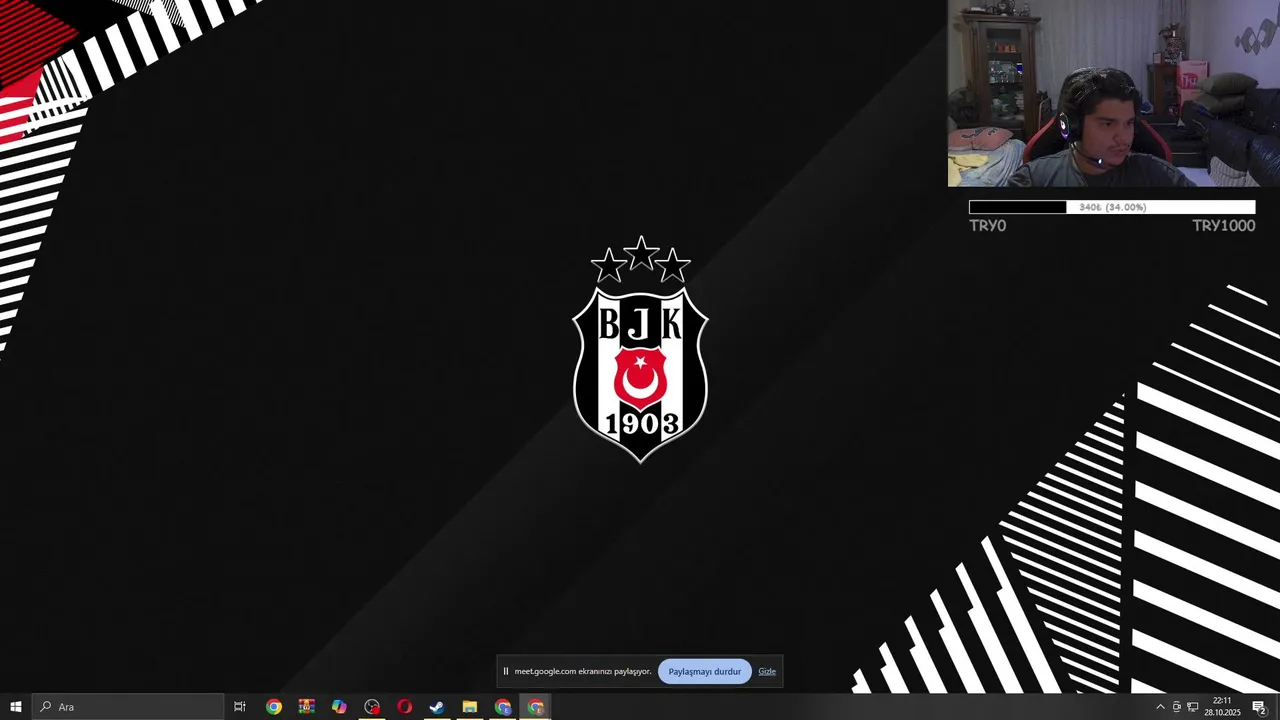The height and width of the screenshot is (720, 1280).
Task: Click the Ara search box
Action: pyautogui.click(x=128, y=707)
